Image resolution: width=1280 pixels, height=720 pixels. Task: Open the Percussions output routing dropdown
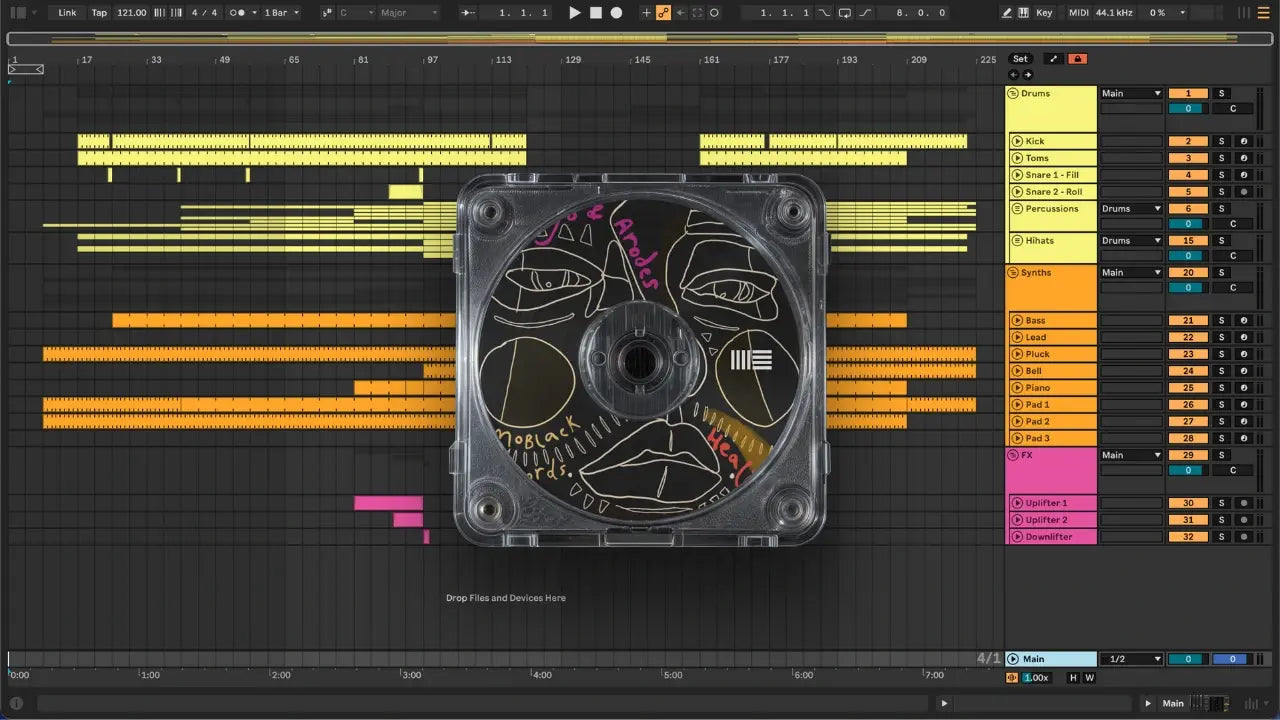1131,209
